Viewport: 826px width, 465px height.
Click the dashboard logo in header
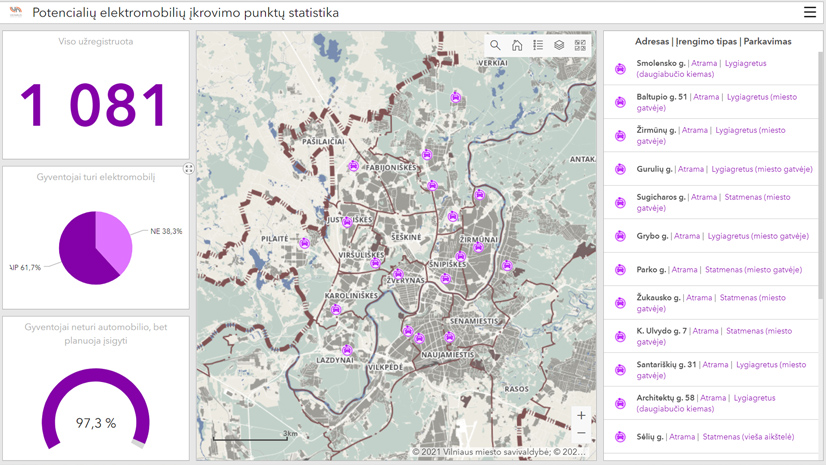pos(15,13)
